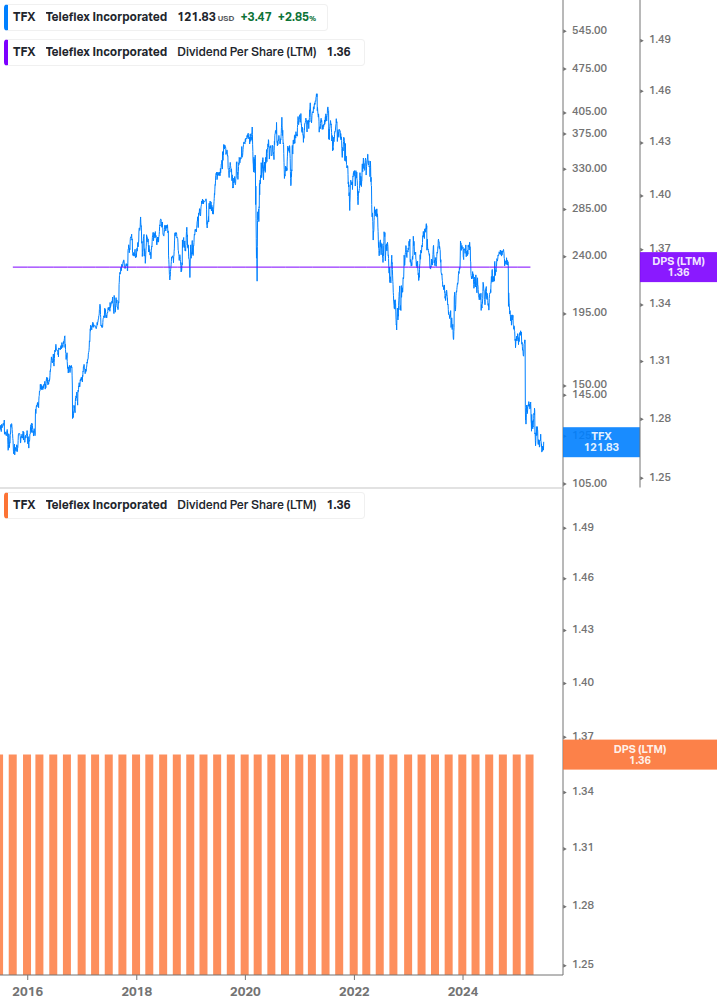This screenshot has height=1005, width=717.
Task: Click the 545.00 price axis value
Action: click(589, 31)
